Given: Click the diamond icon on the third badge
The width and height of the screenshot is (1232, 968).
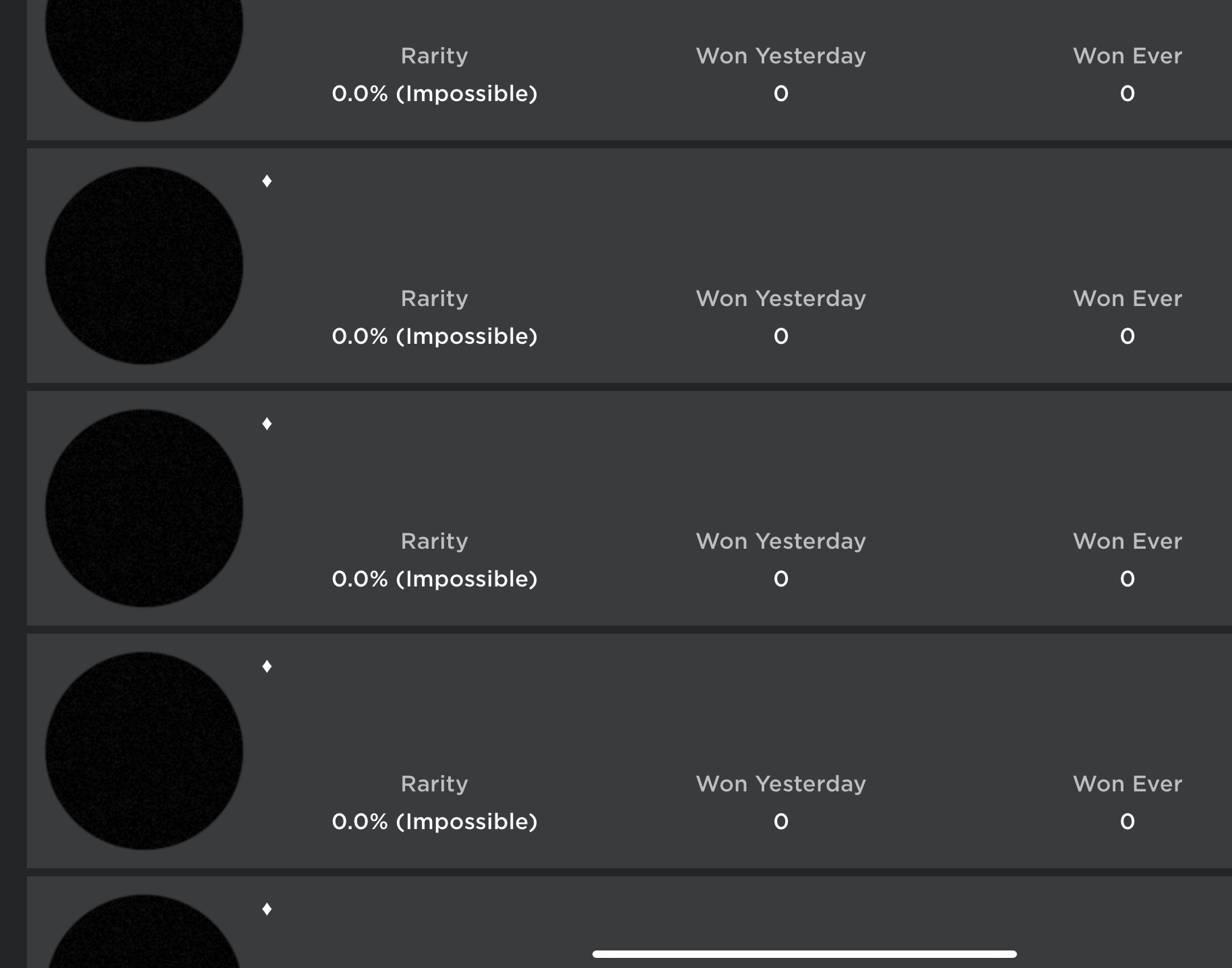Looking at the screenshot, I should tap(267, 423).
